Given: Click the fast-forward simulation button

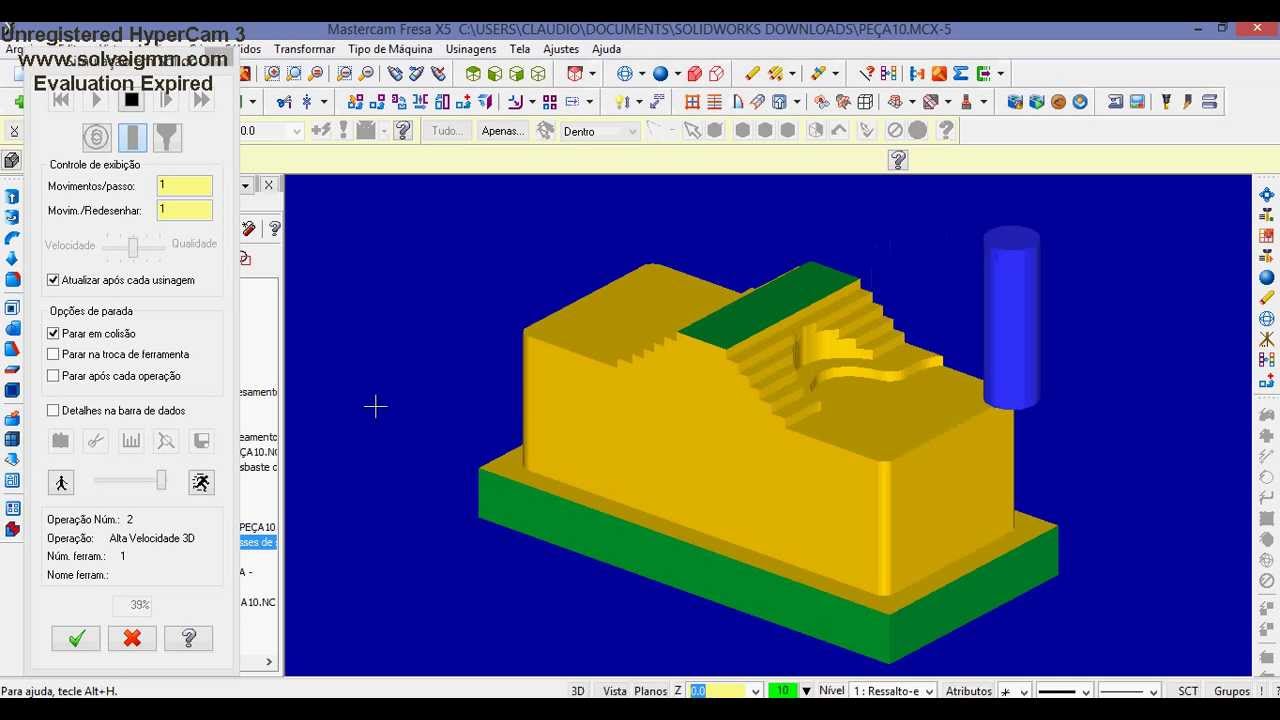Looking at the screenshot, I should coord(201,100).
